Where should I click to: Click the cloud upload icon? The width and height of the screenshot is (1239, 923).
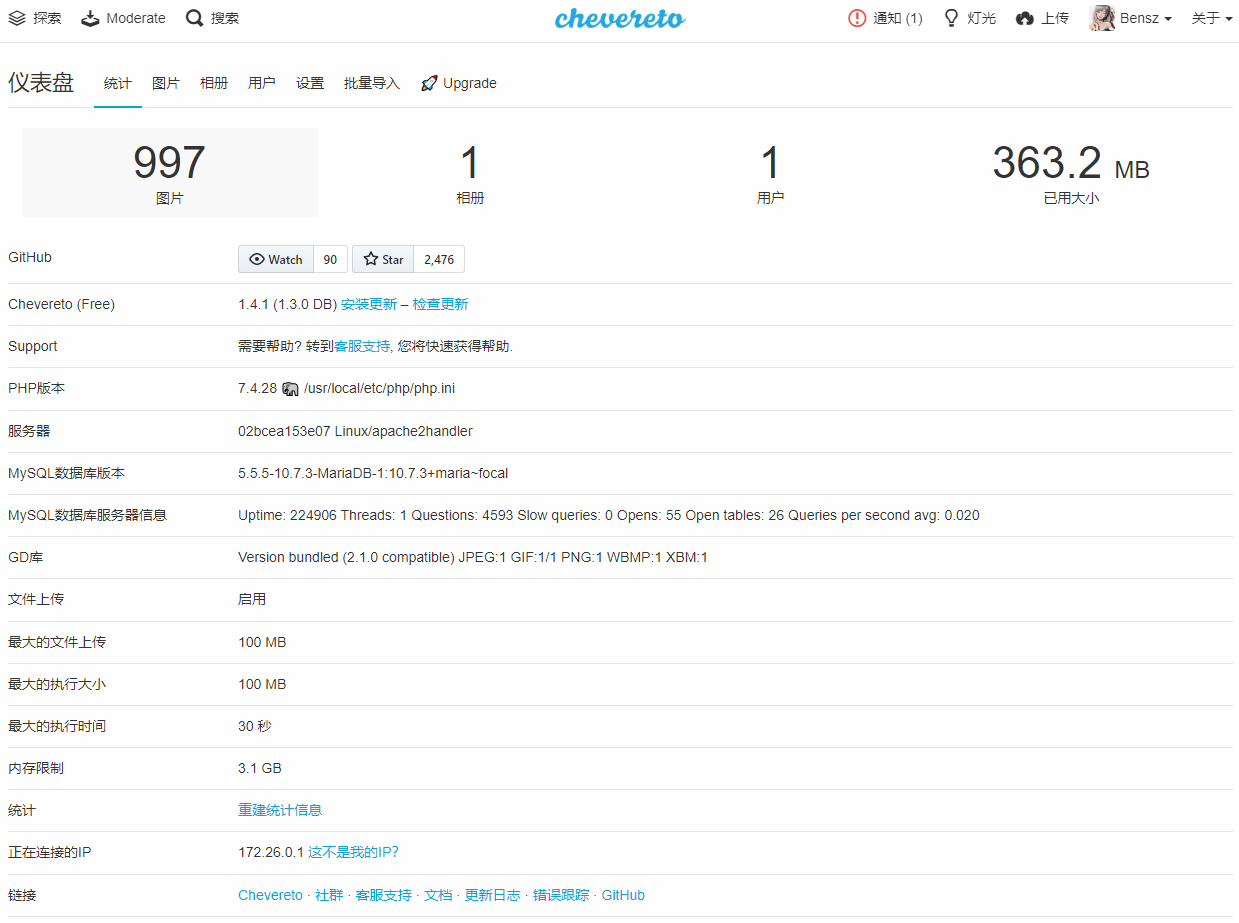(x=1025, y=18)
